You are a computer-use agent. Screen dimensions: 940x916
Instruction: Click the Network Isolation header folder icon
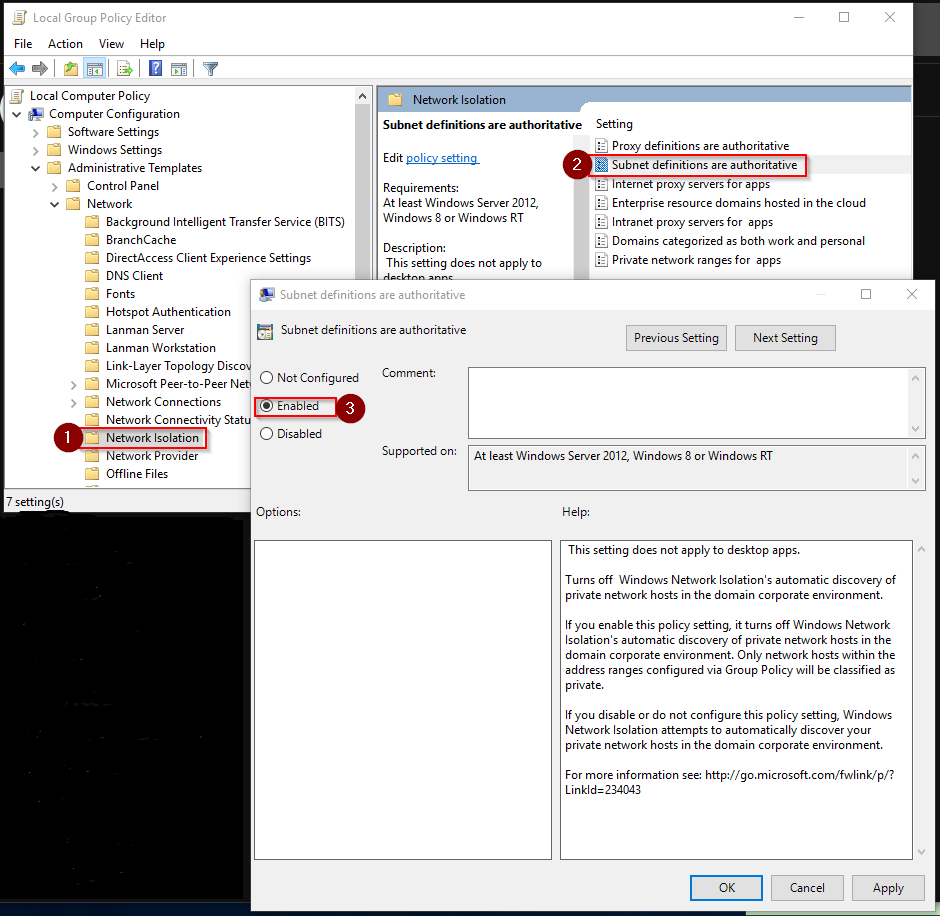[395, 100]
